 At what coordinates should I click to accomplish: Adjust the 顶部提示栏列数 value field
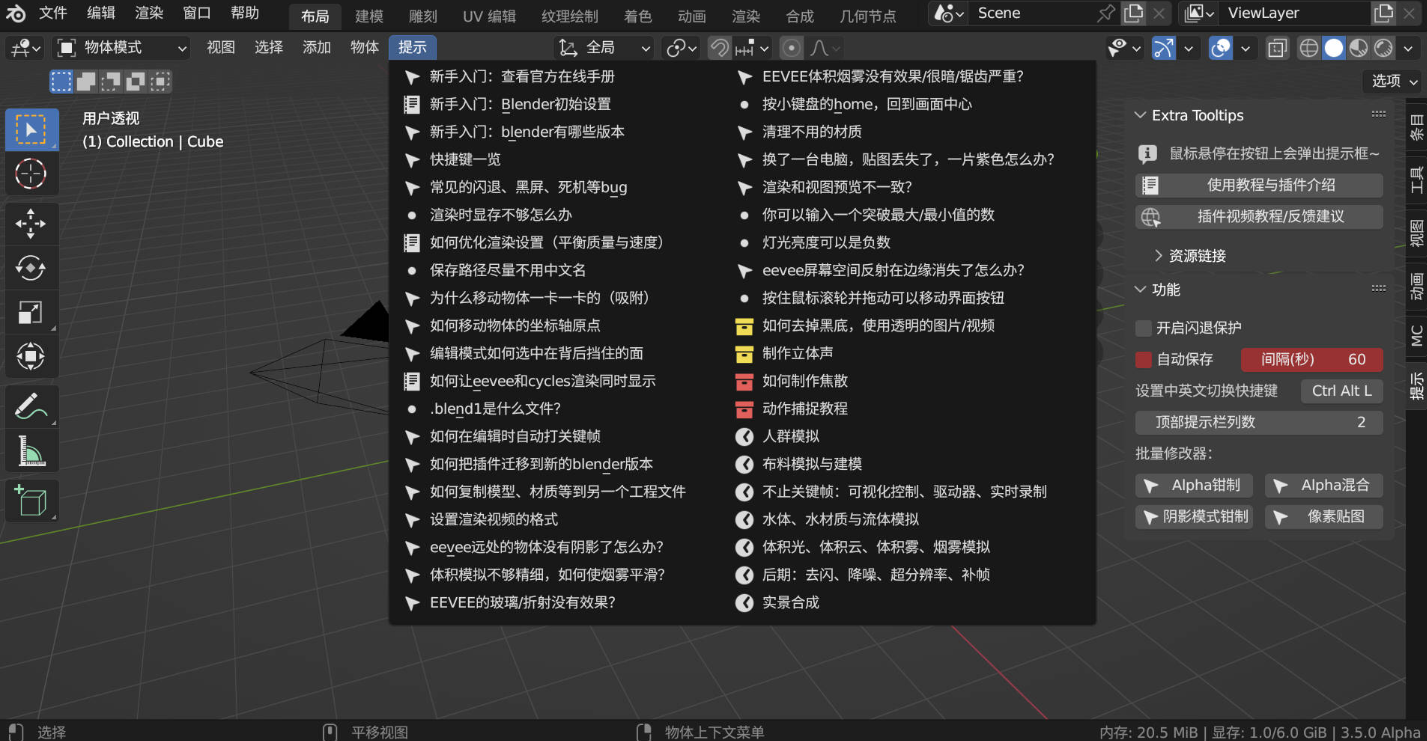(x=1259, y=422)
